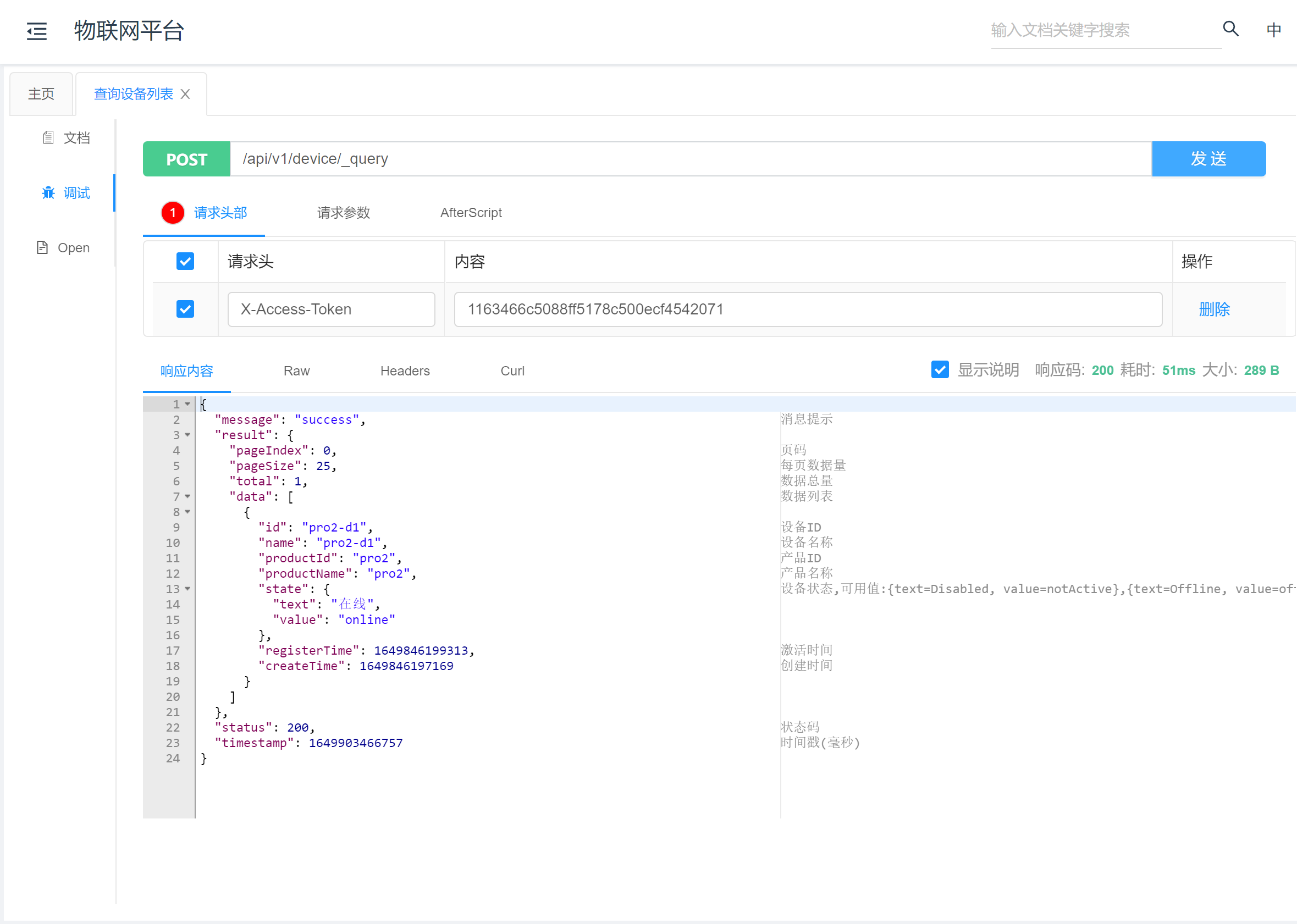Click the 发送 send button
The image size is (1297, 924).
[x=1209, y=159]
